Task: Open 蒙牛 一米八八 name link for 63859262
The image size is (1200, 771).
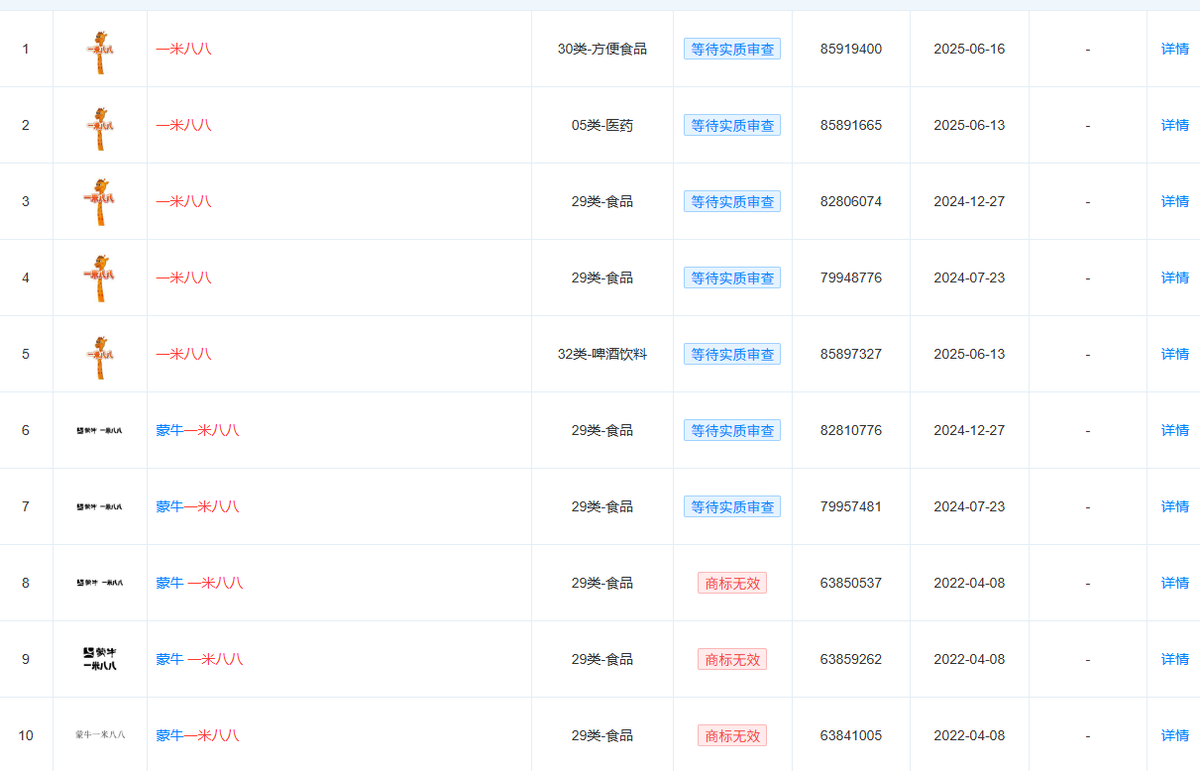Action: click(x=199, y=659)
